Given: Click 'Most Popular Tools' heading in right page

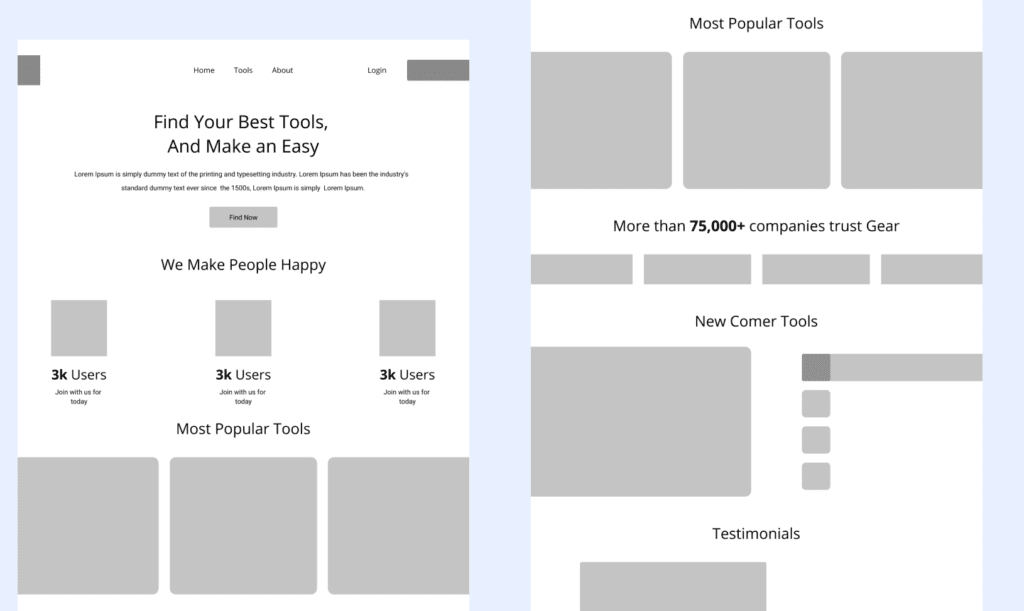Looking at the screenshot, I should [756, 24].
